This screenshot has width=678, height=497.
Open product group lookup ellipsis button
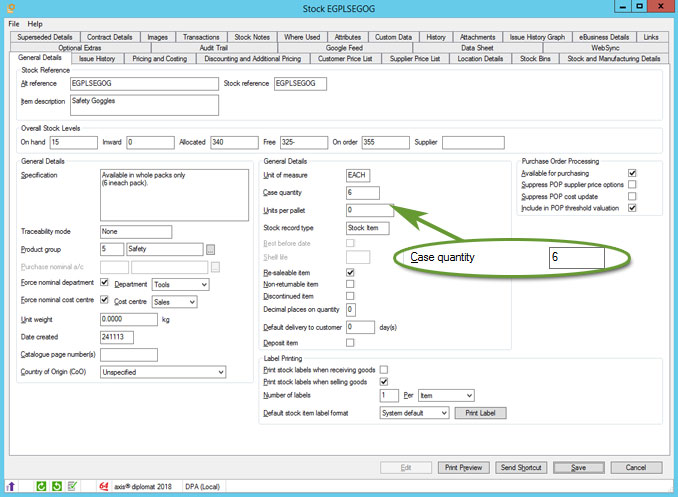pyautogui.click(x=211, y=249)
